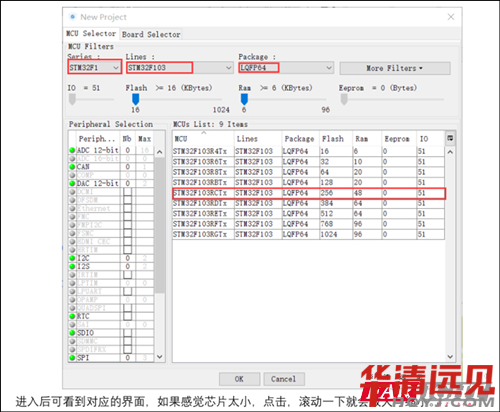Screen dimensions: 500x412
Task: Click the gray status dot beside LPTIM
Action: pyautogui.click(x=72, y=283)
